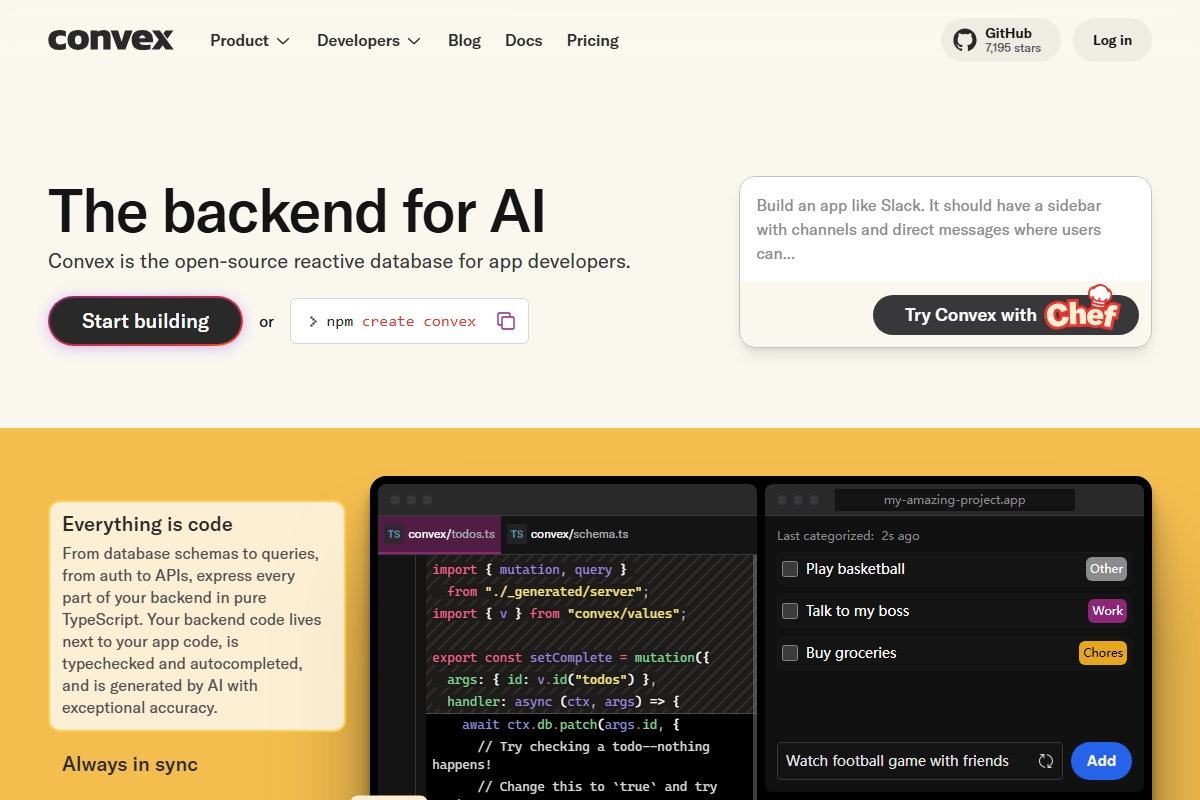The height and width of the screenshot is (800, 1200).
Task: Click the refresh icon in todo input
Action: point(1046,761)
